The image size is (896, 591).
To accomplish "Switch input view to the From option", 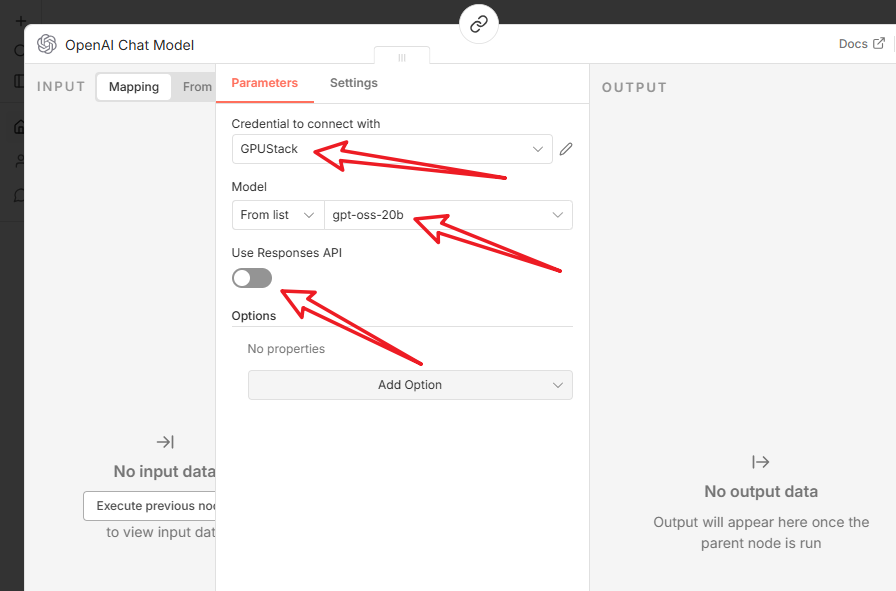I will pyautogui.click(x=197, y=87).
